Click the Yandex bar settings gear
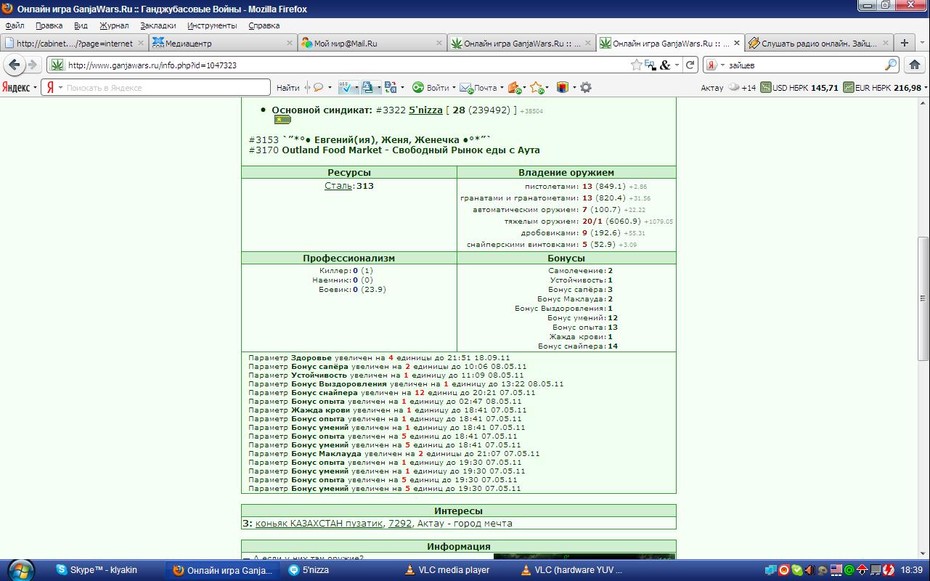The height and width of the screenshot is (581, 930). (585, 87)
